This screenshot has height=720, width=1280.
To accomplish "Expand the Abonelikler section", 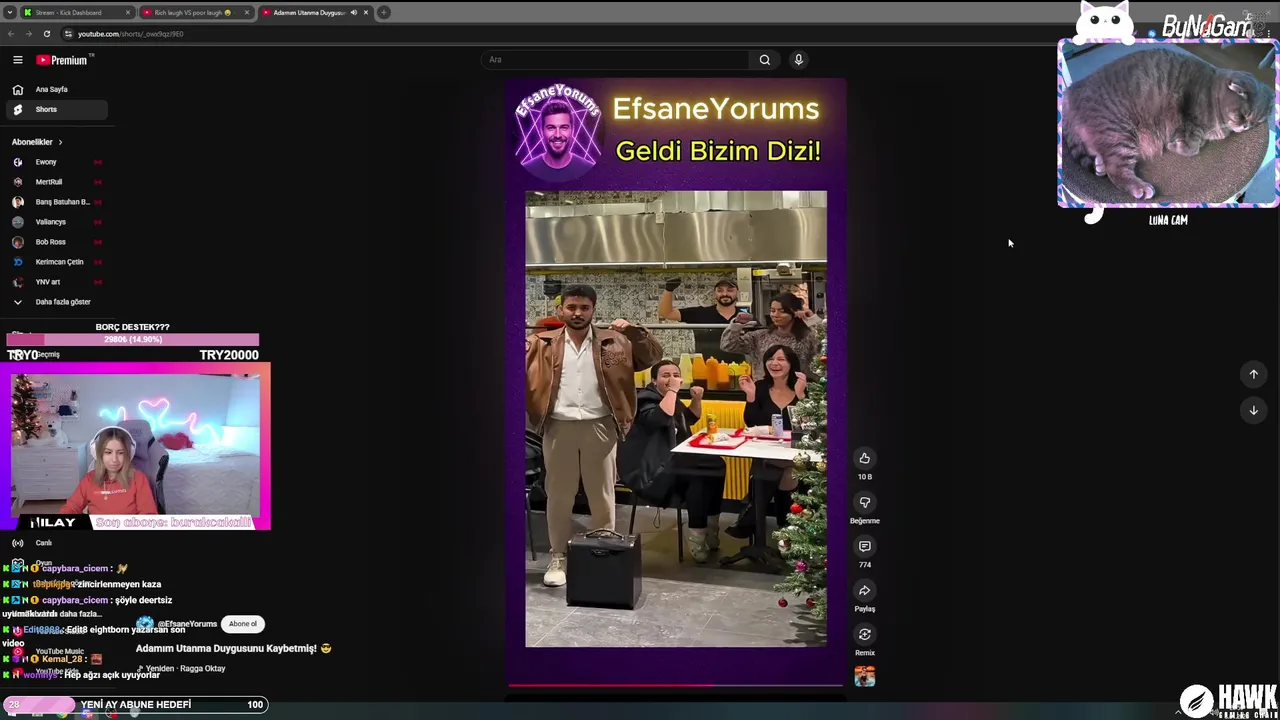I will point(37,142).
